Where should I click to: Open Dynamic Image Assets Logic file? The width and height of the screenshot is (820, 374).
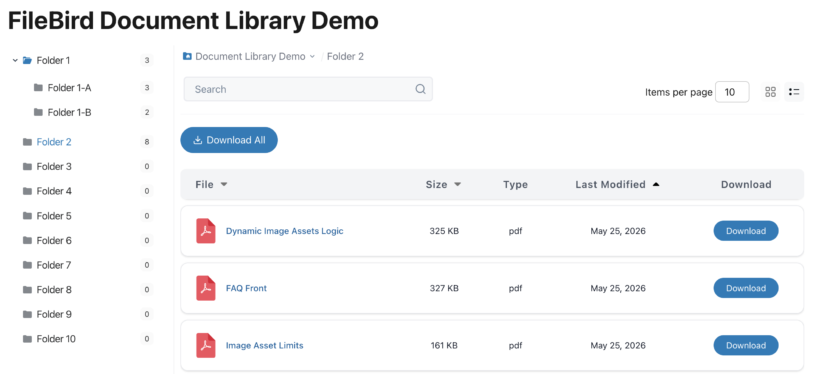click(284, 231)
